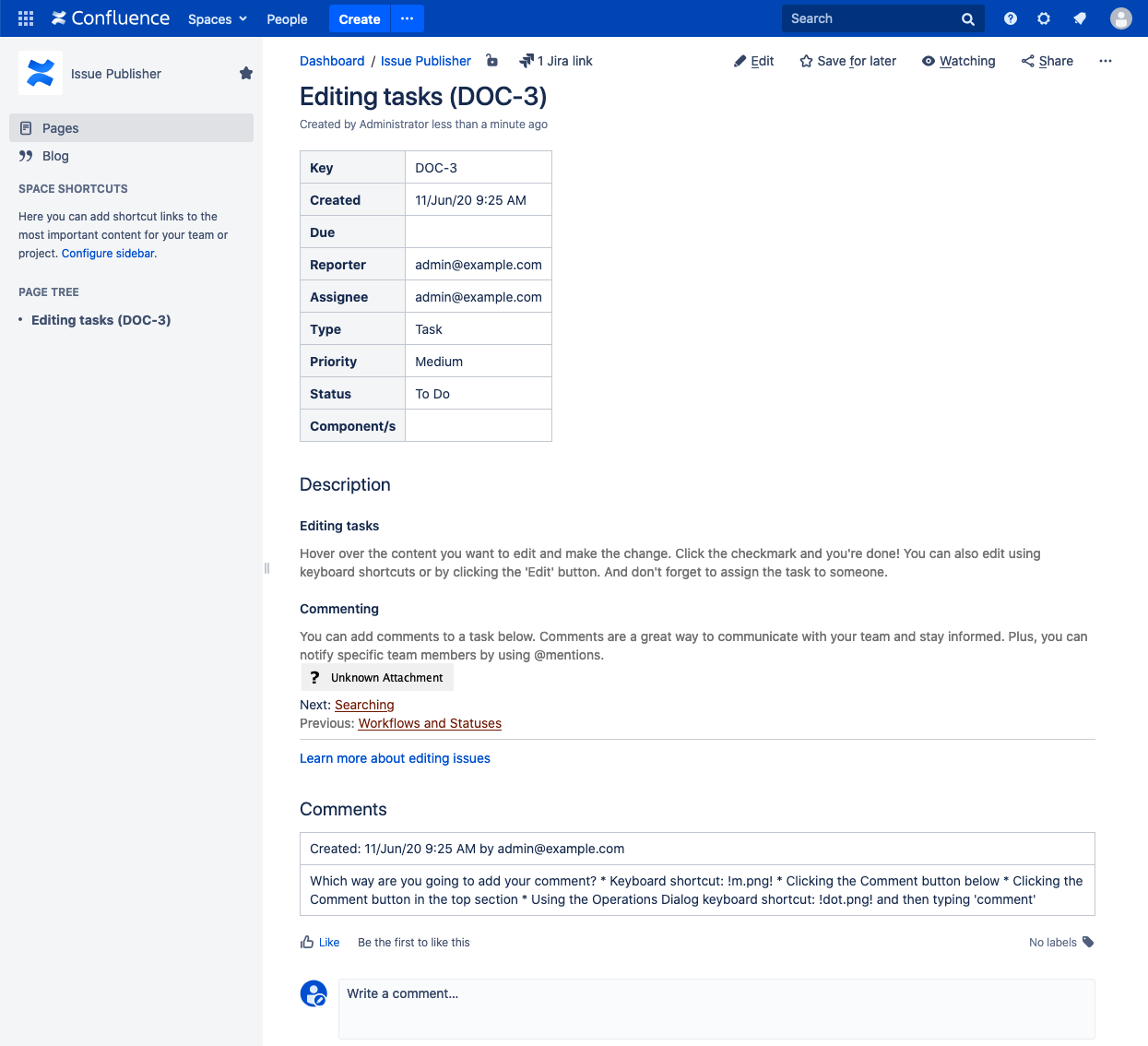The width and height of the screenshot is (1148, 1046).
Task: Click the labels tag icon
Action: coord(1088,942)
